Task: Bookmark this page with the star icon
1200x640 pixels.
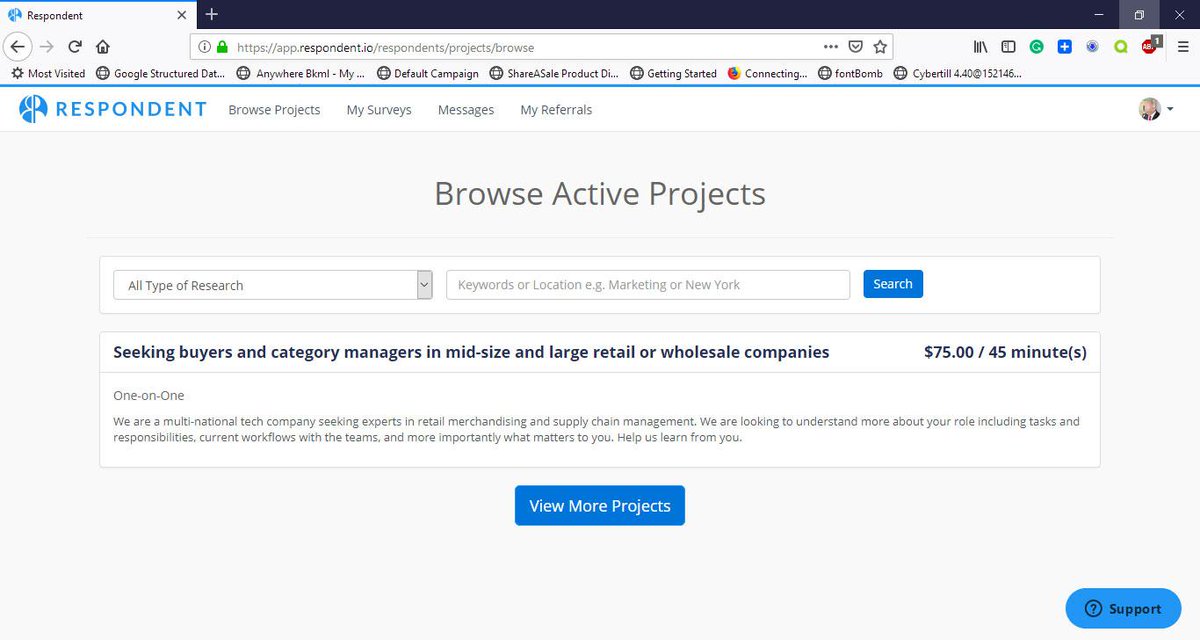Action: pyautogui.click(x=880, y=46)
